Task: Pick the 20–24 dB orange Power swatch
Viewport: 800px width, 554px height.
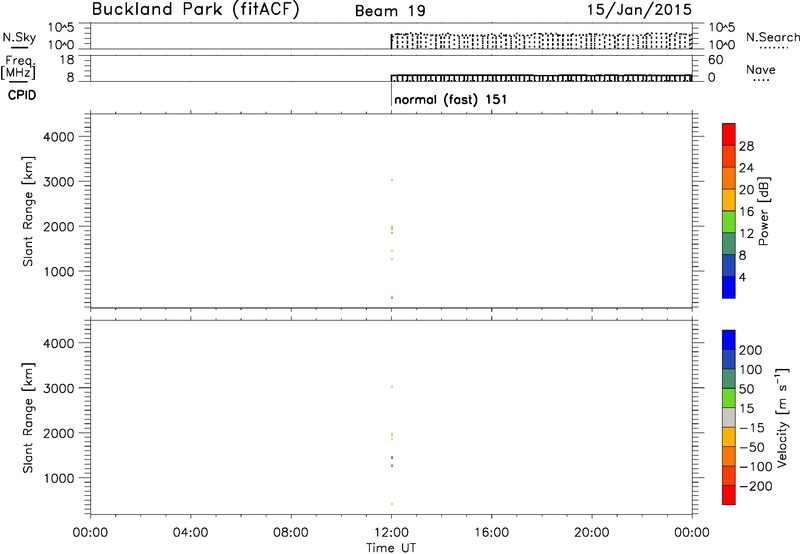Action: tap(729, 178)
